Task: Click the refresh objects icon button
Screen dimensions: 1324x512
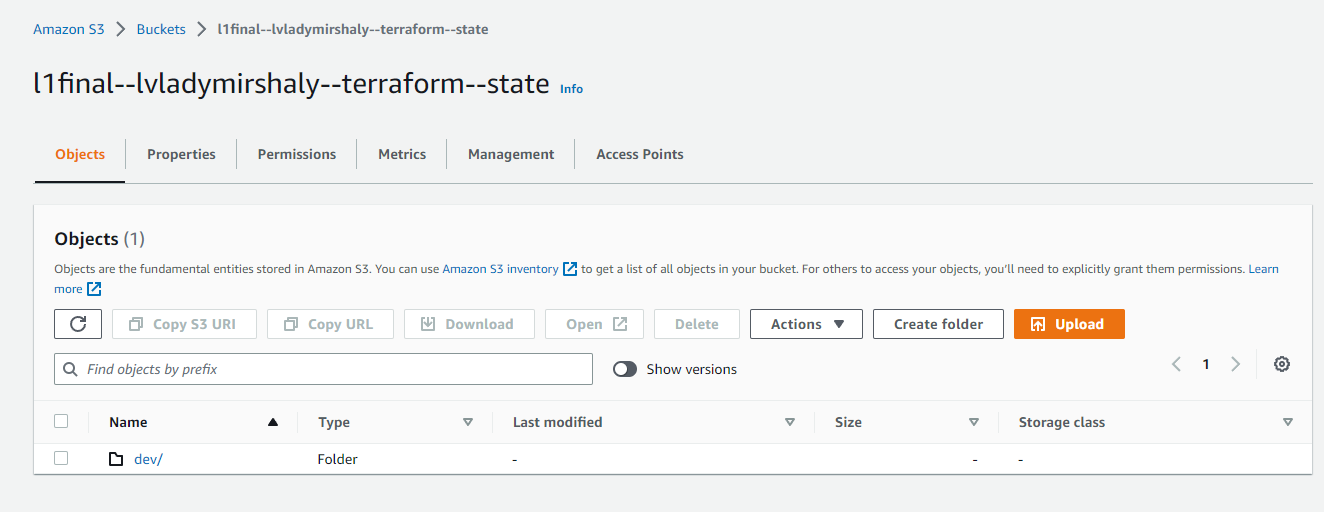Action: tap(78, 324)
